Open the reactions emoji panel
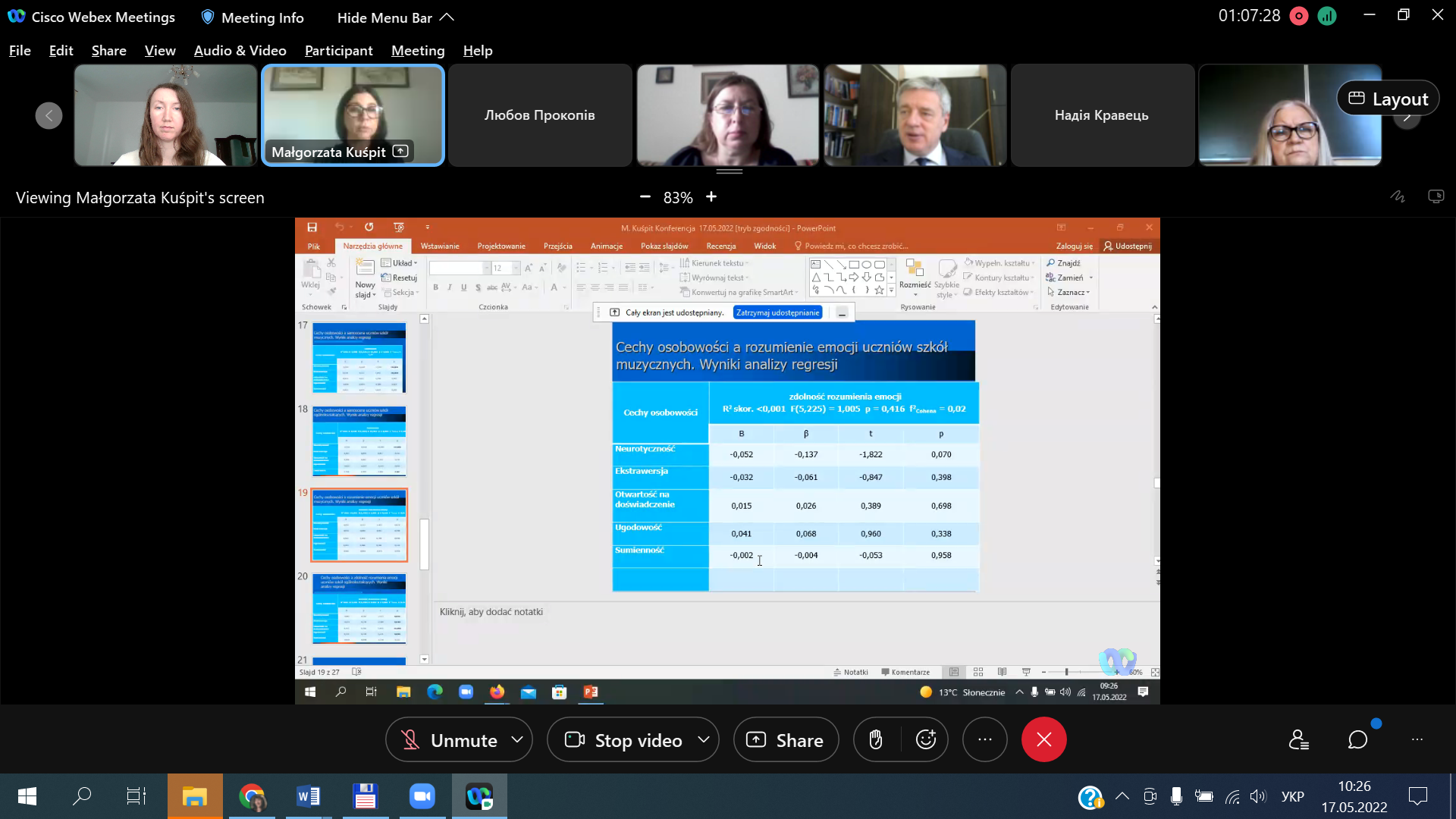This screenshot has height=819, width=1456. [926, 739]
